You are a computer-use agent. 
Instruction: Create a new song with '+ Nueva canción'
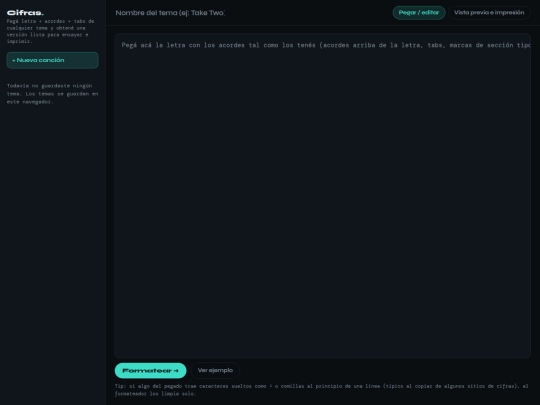click(x=52, y=60)
